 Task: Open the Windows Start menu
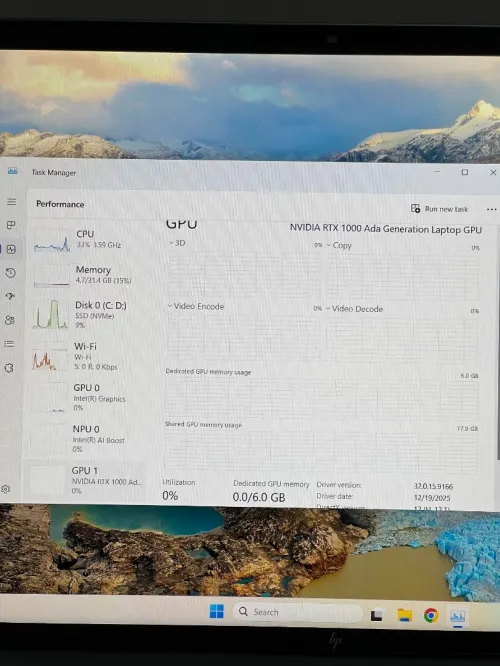(x=217, y=612)
